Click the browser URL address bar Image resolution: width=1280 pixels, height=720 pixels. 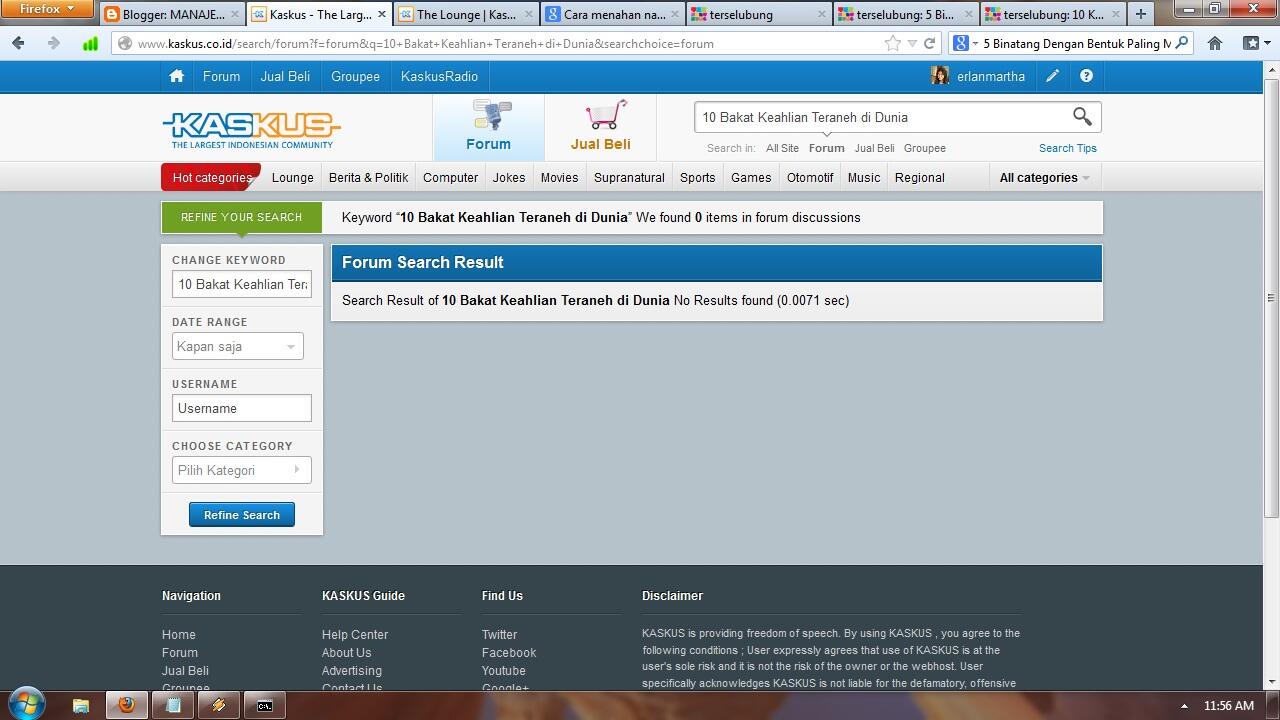(x=510, y=43)
